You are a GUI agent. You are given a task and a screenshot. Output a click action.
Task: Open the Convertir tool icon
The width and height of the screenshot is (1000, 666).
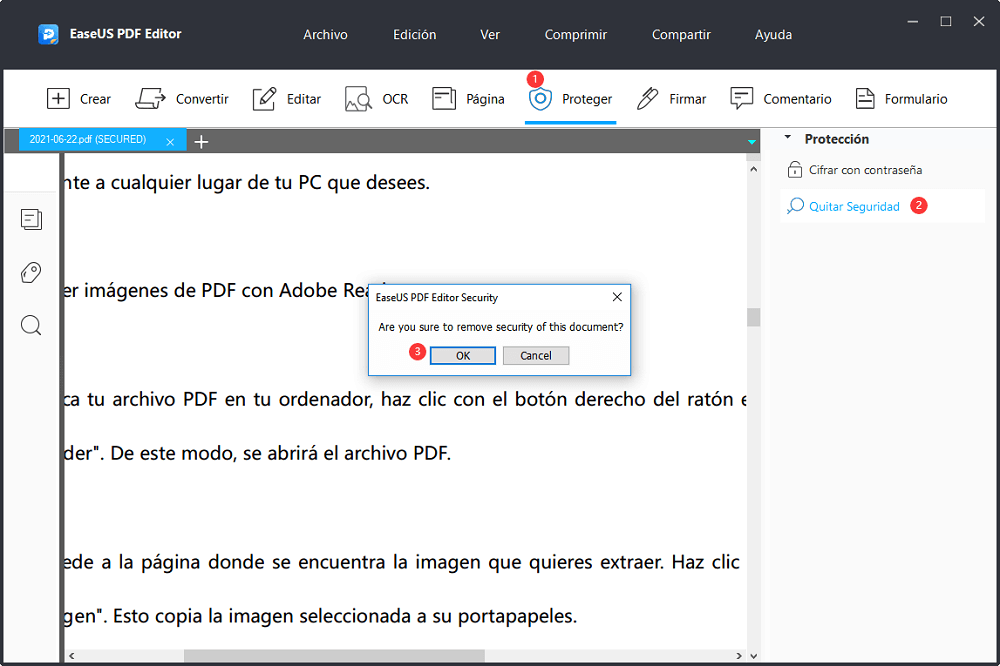pyautogui.click(x=150, y=99)
